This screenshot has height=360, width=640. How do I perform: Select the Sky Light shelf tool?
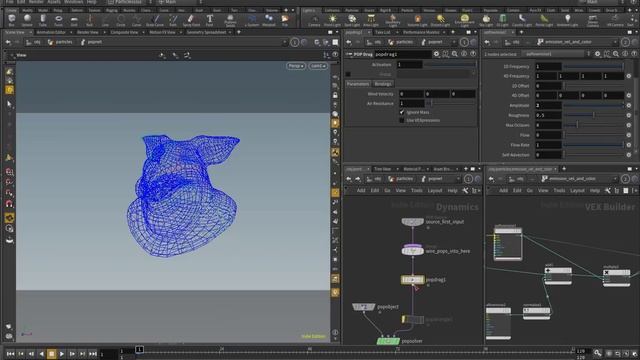tap(486, 20)
